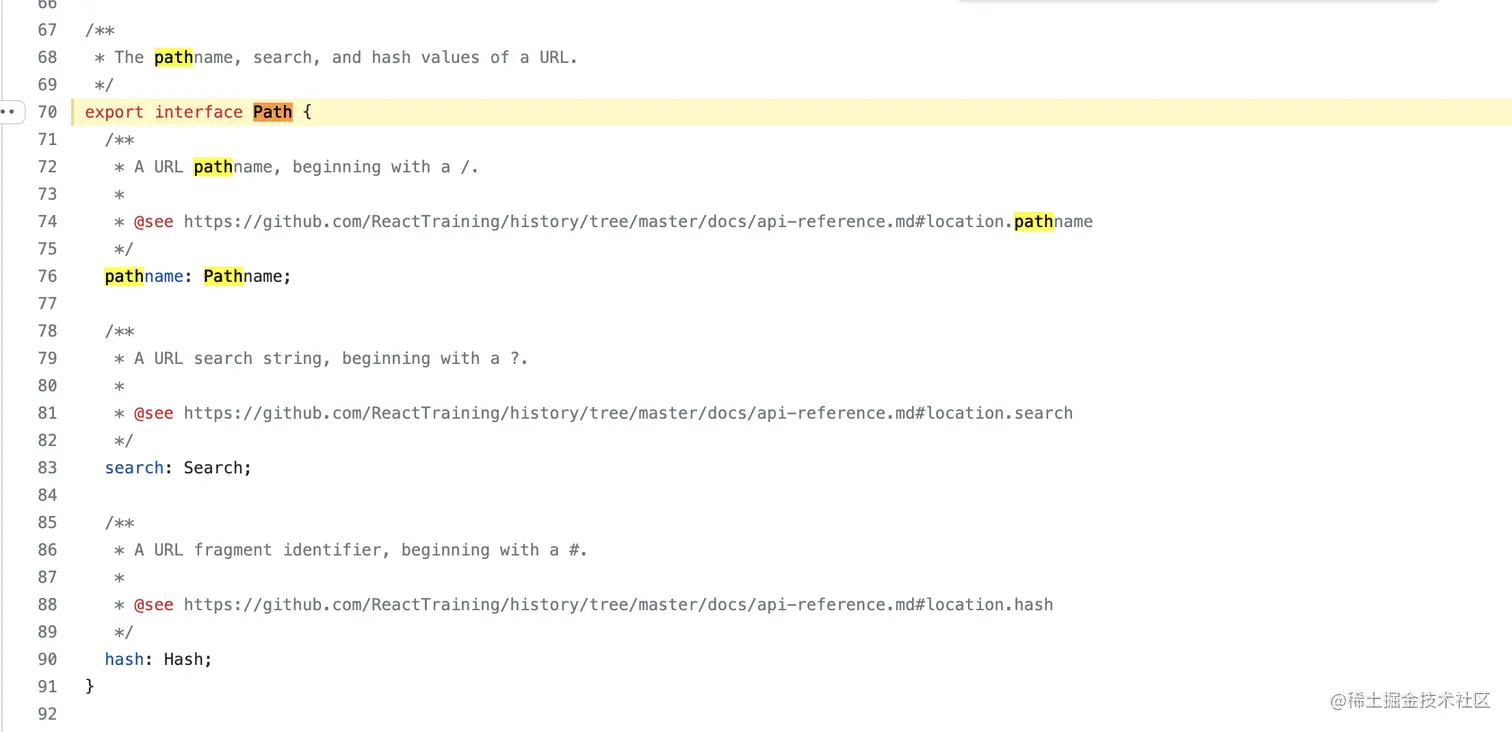Click the closing brace on line 91
Screen dimensions: 1512x732
90,686
